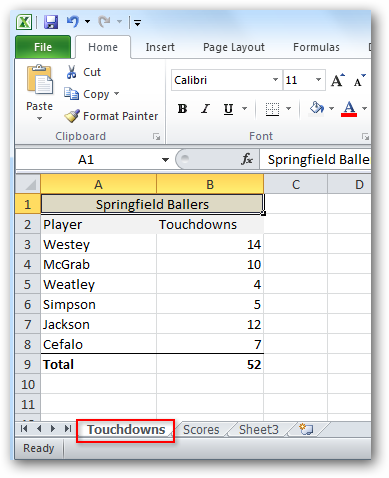Open the font size dropdown arrow
This screenshot has width=389, height=478.
(x=318, y=80)
